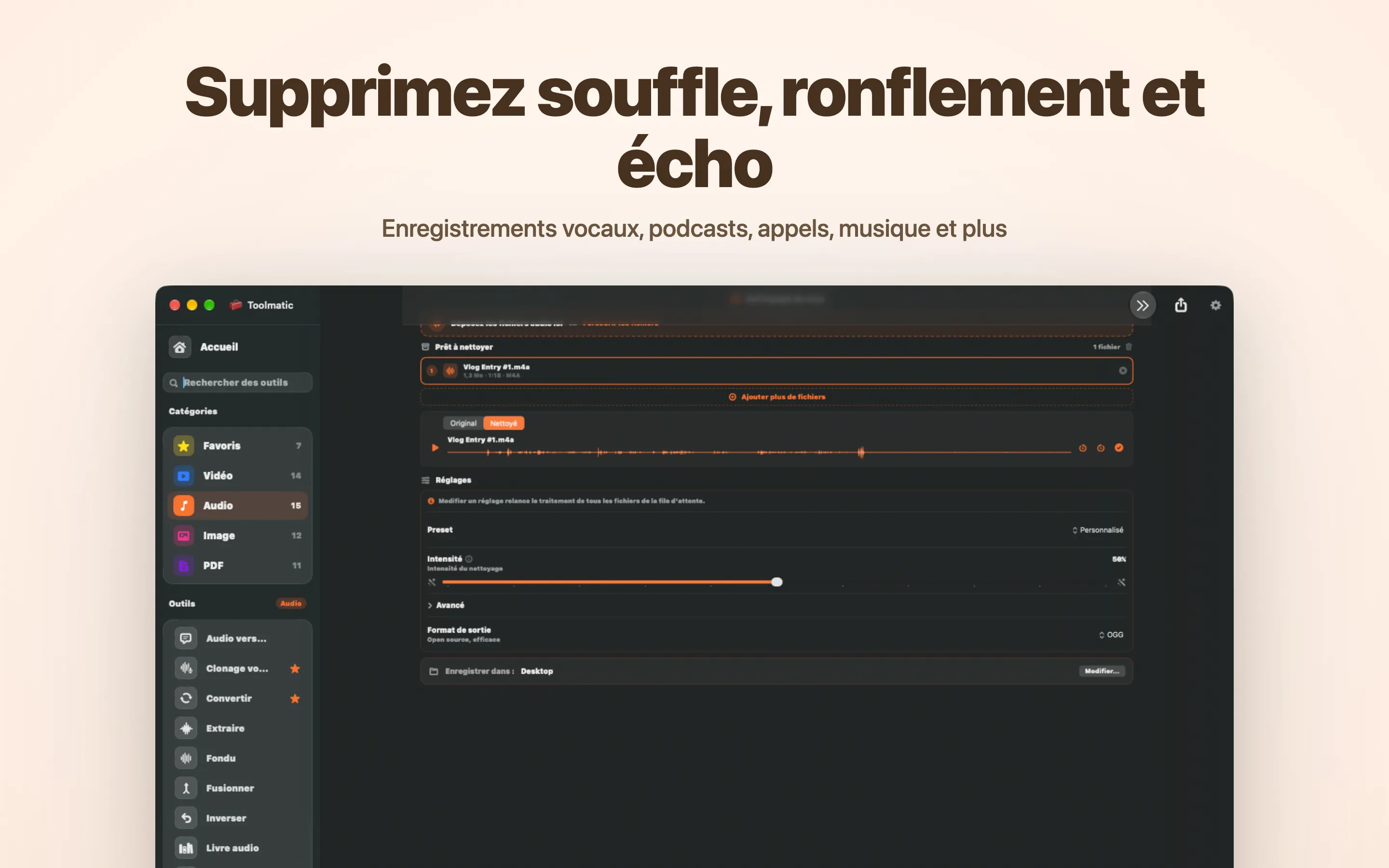Viewport: 1389px width, 868px height.
Task: Click the Intensité slider handle
Action: tap(776, 582)
